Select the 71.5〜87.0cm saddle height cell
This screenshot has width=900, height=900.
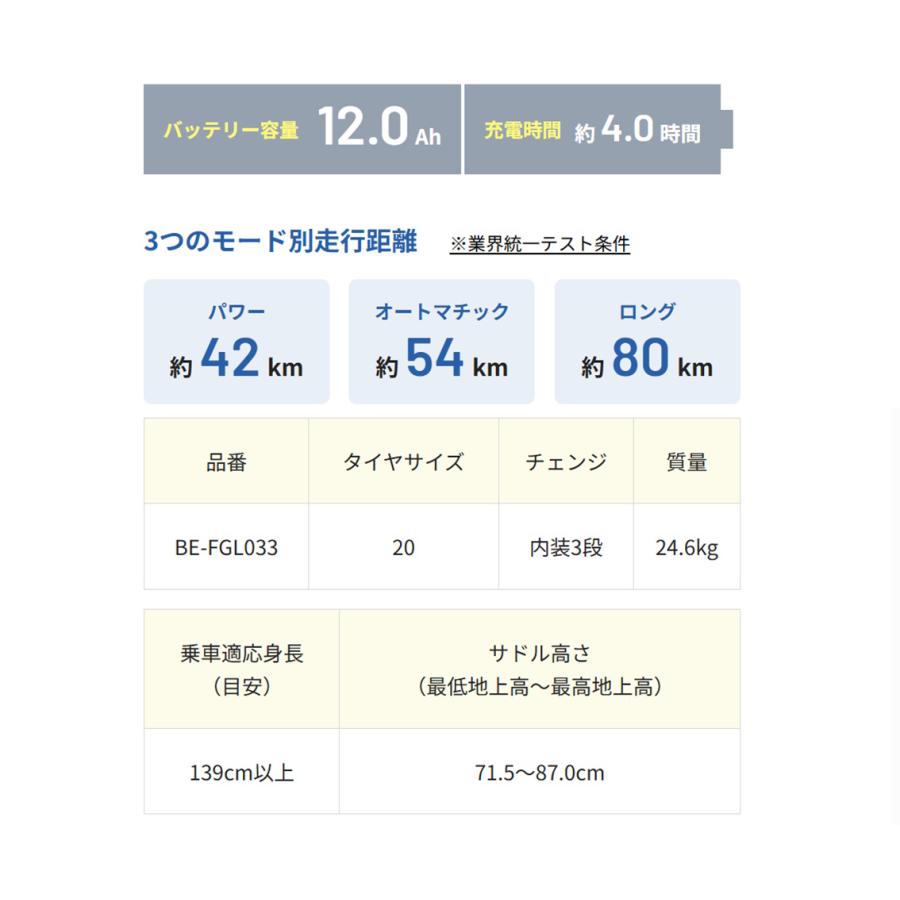tap(540, 773)
